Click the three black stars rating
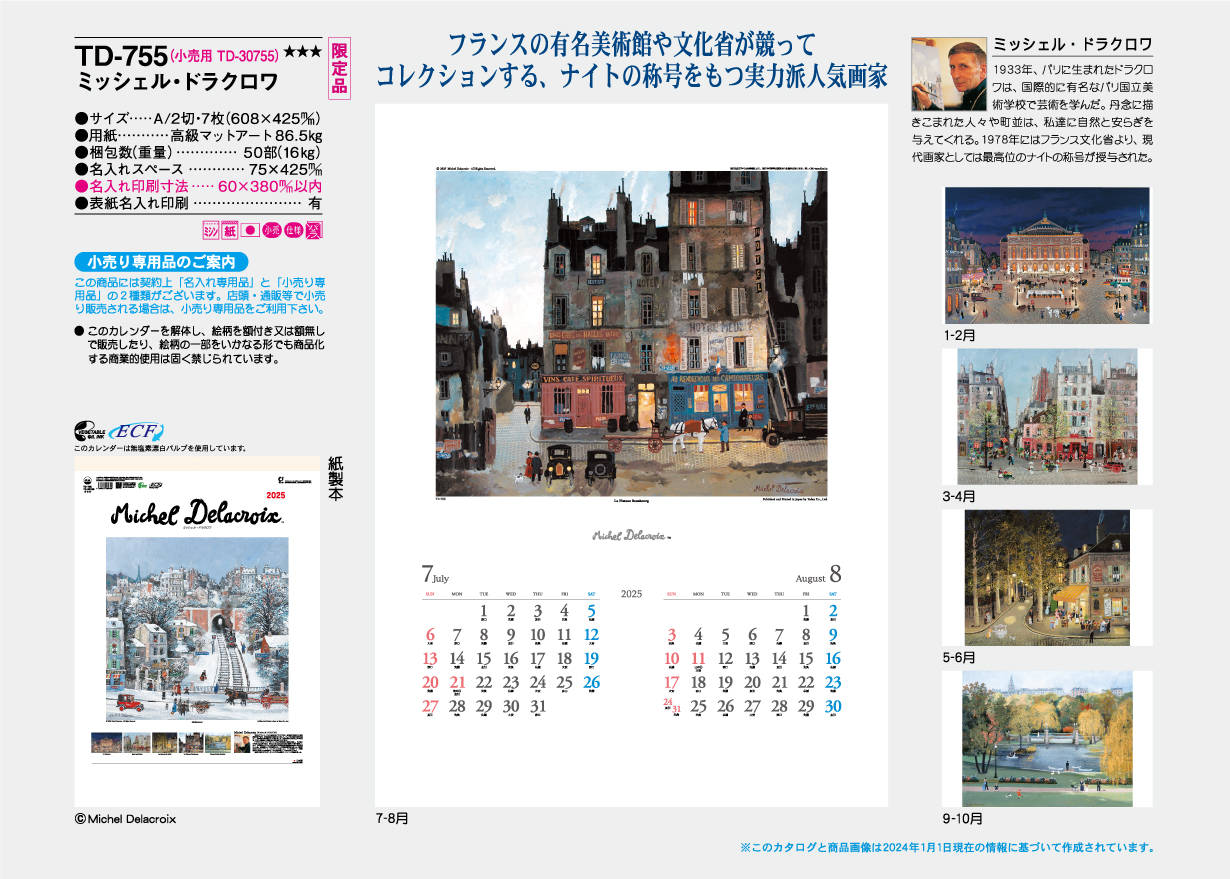 [302, 52]
